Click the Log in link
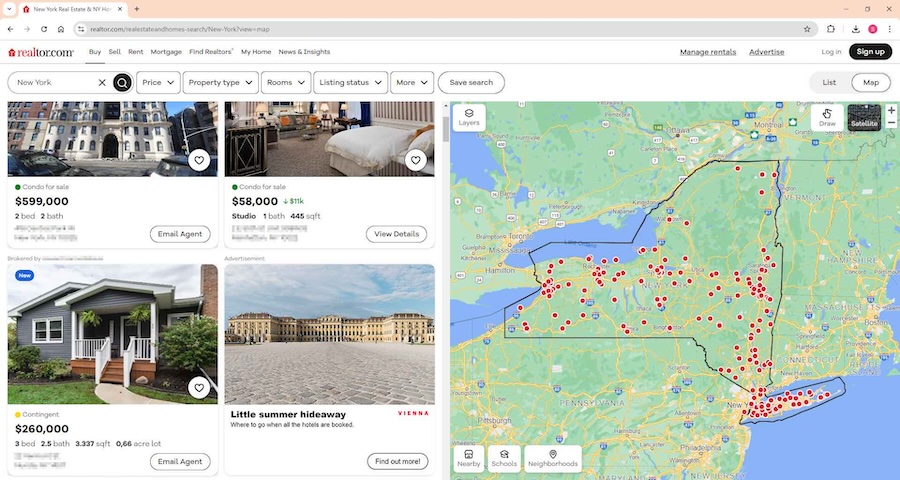 831,52
